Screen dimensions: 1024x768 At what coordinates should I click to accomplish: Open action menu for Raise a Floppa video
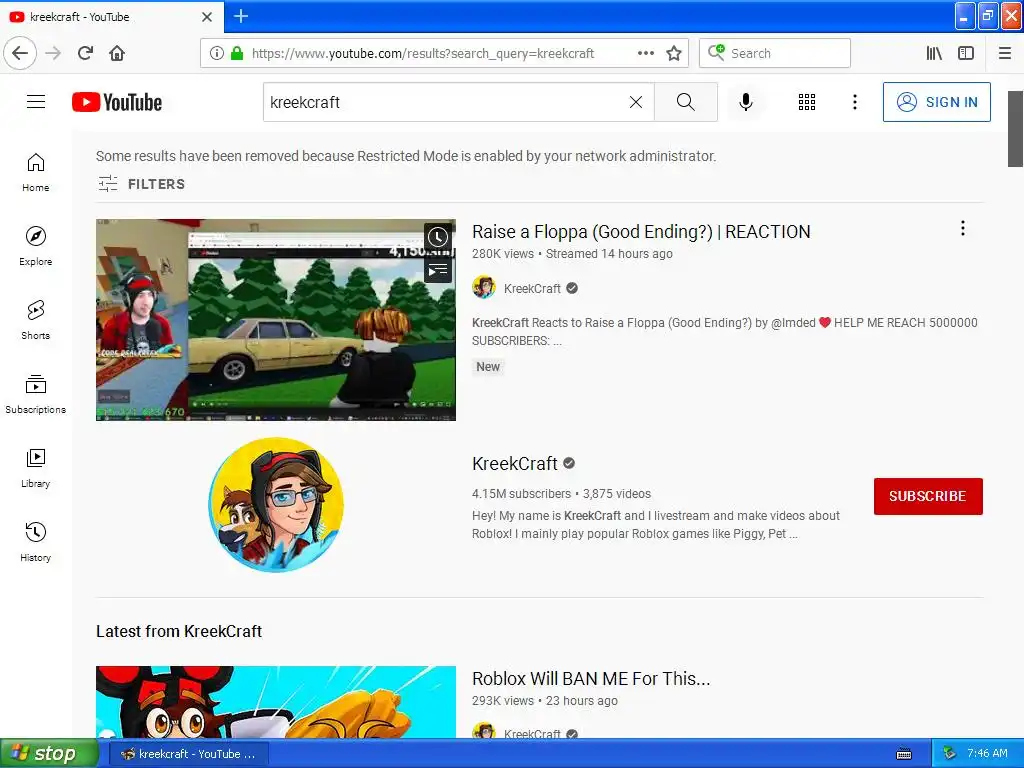pyautogui.click(x=963, y=228)
